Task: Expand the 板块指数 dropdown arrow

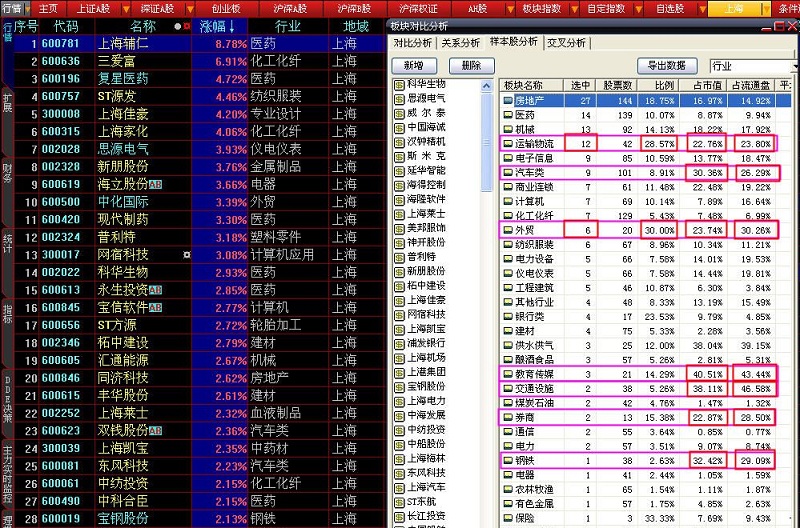Action: tap(574, 9)
